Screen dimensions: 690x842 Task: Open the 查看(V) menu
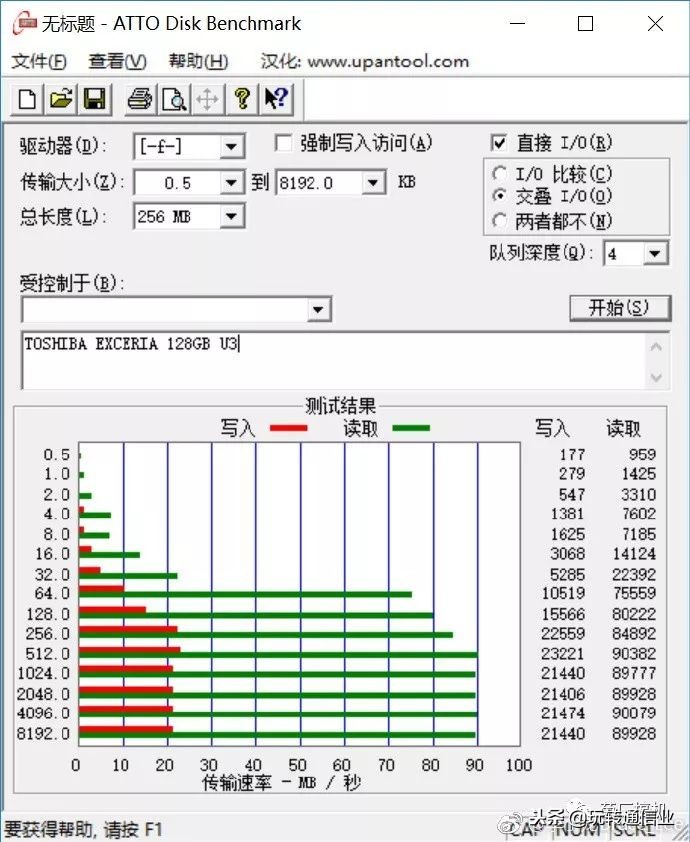[117, 61]
